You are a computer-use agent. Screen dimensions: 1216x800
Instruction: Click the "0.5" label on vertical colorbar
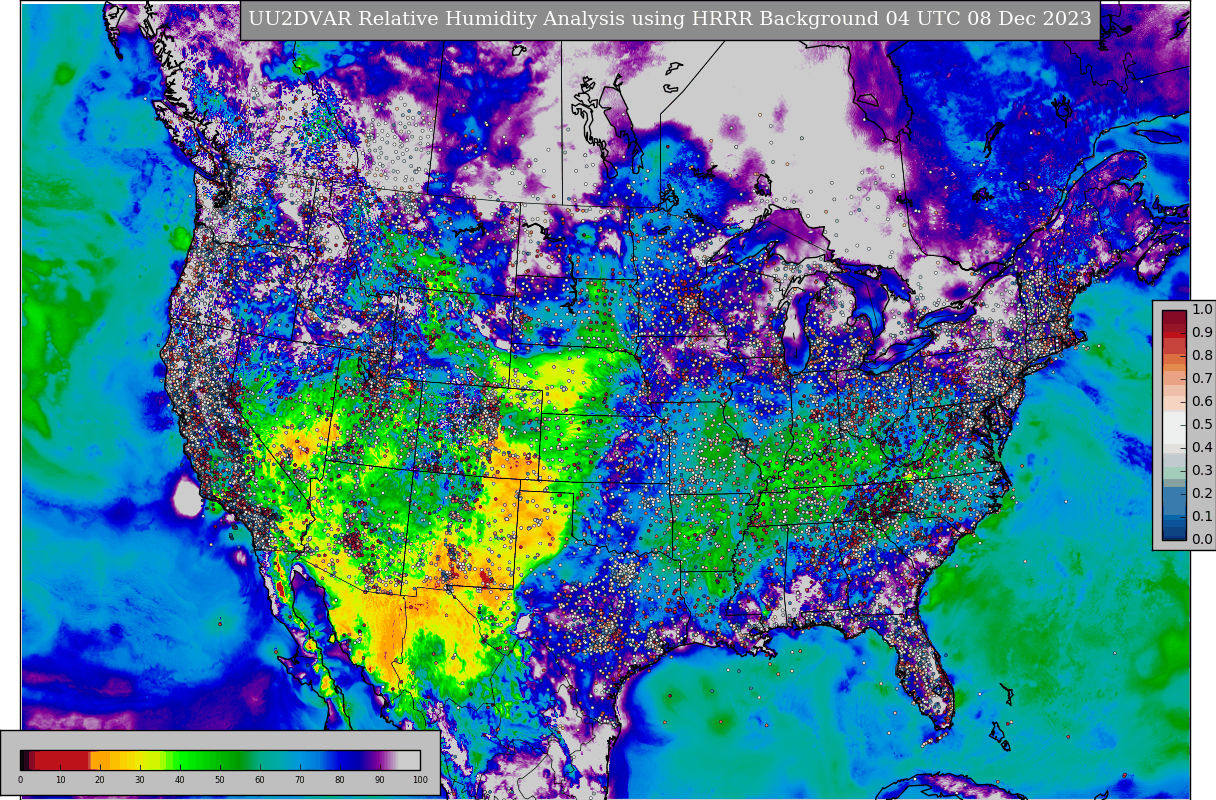[x=1202, y=425]
